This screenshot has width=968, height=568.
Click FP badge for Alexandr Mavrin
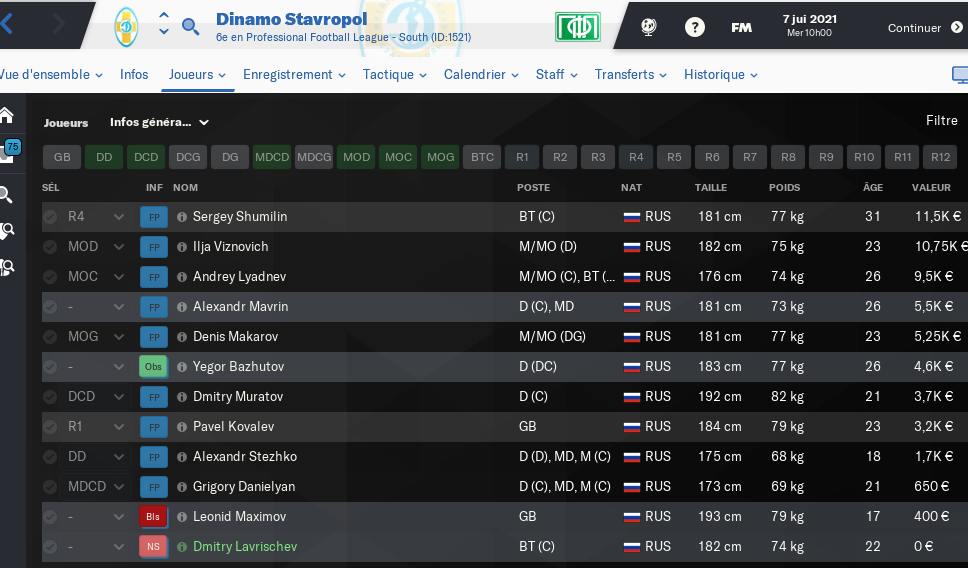click(154, 307)
